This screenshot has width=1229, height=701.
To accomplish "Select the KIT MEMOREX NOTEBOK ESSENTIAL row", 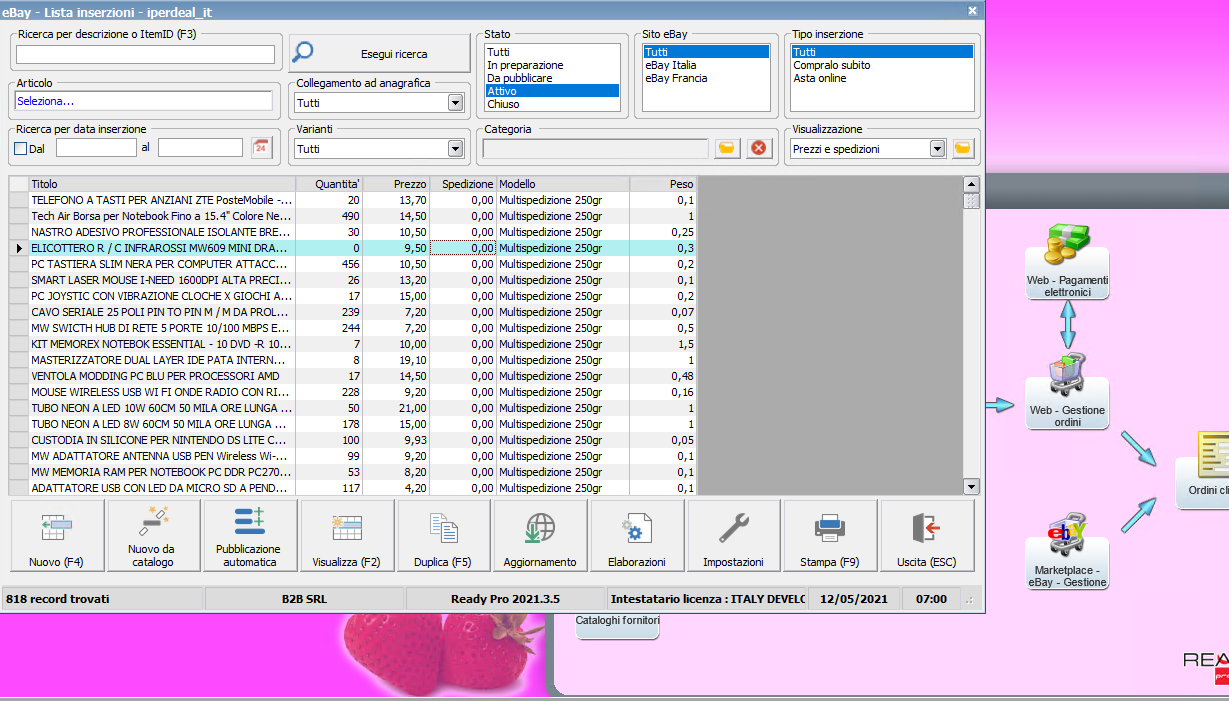I will pos(353,344).
